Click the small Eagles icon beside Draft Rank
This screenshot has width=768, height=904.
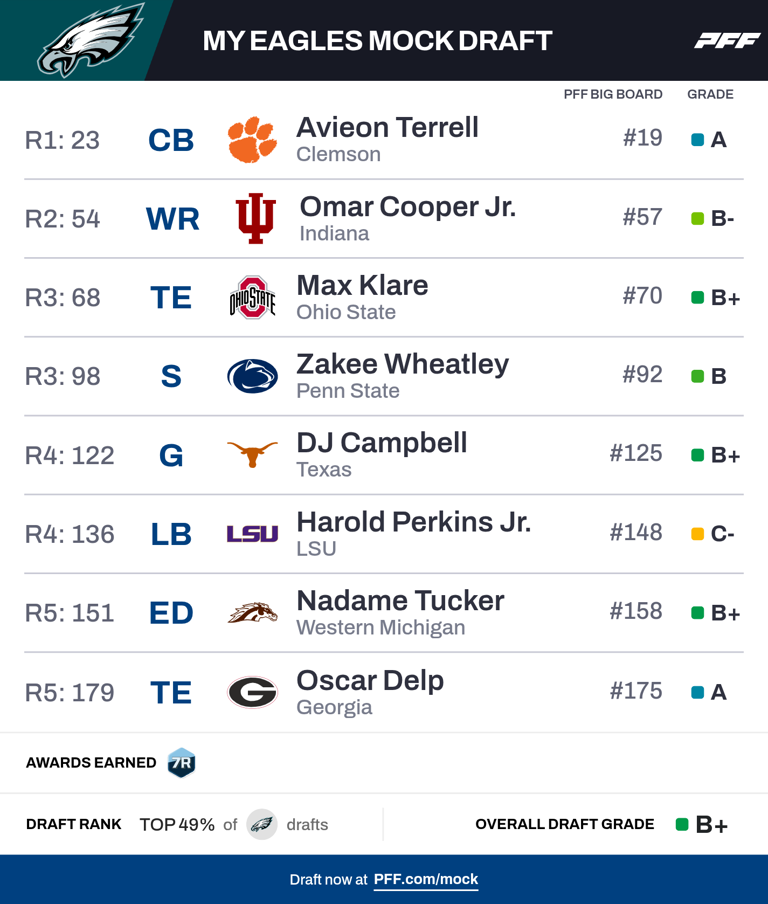pos(262,824)
